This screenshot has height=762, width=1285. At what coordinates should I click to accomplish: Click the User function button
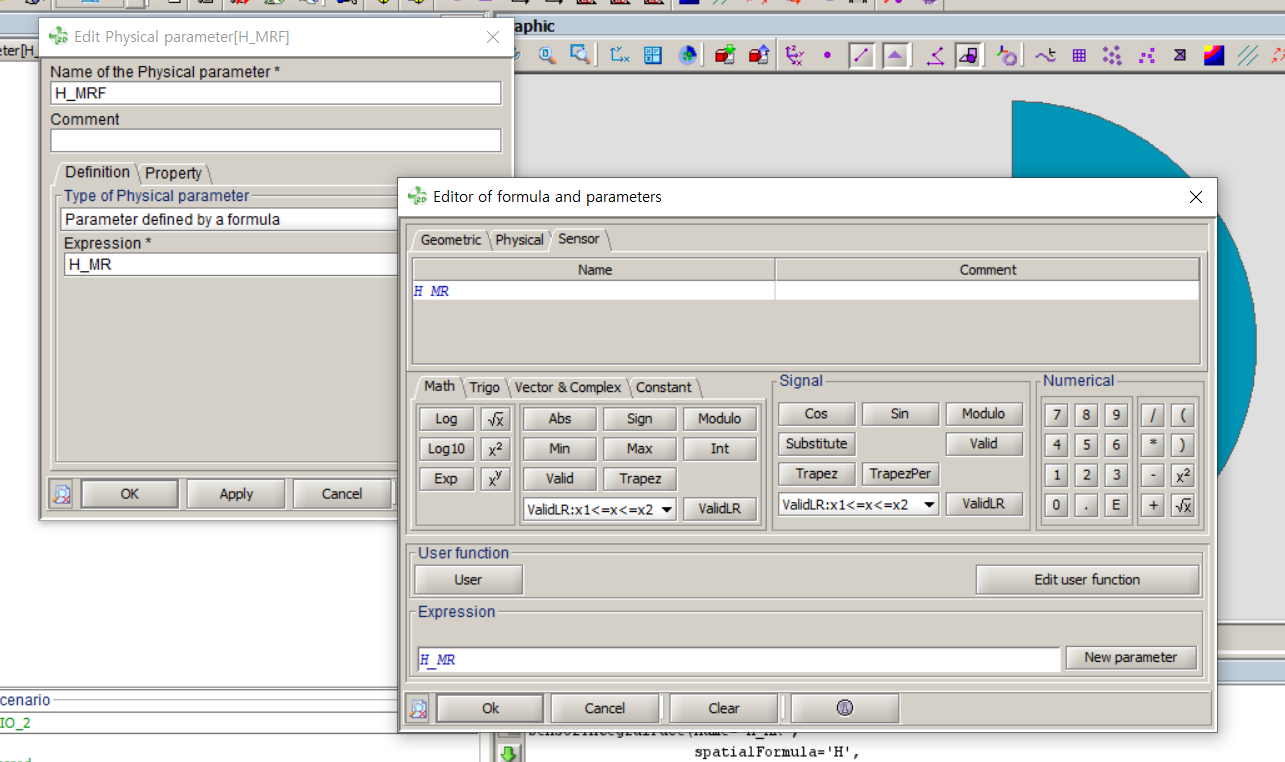coord(468,580)
